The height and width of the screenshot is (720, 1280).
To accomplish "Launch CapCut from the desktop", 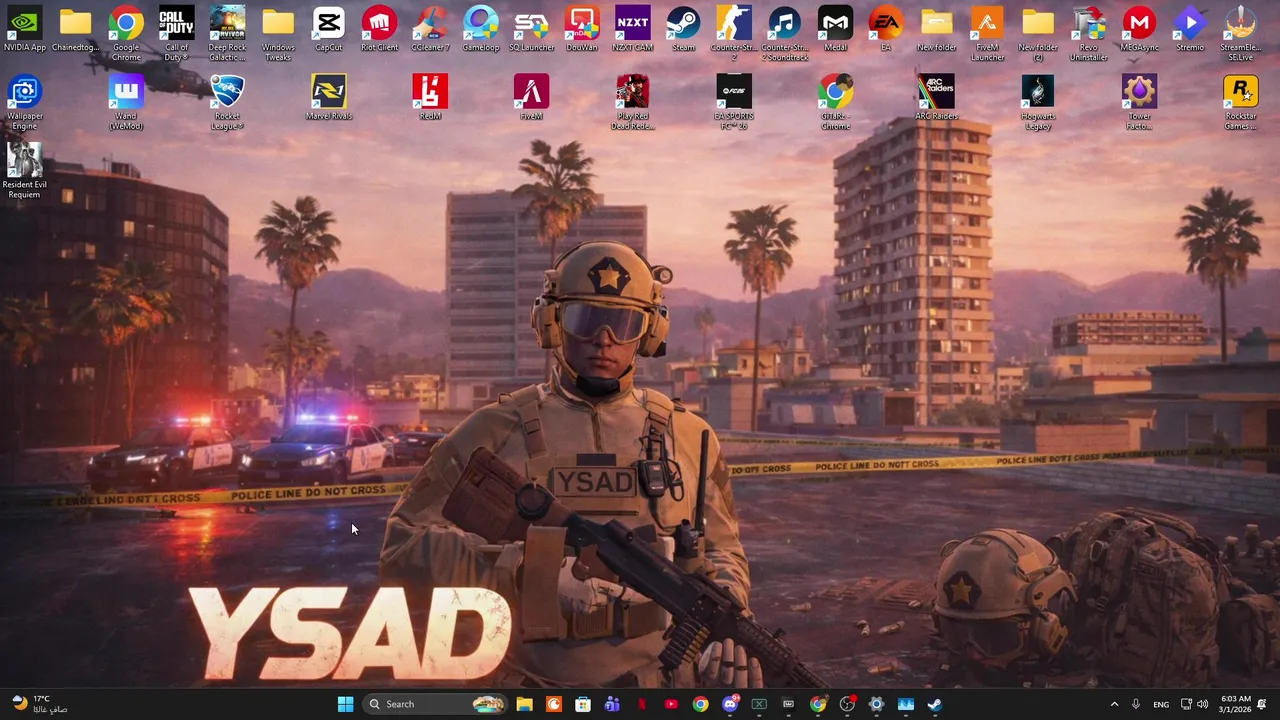I will click(x=329, y=29).
